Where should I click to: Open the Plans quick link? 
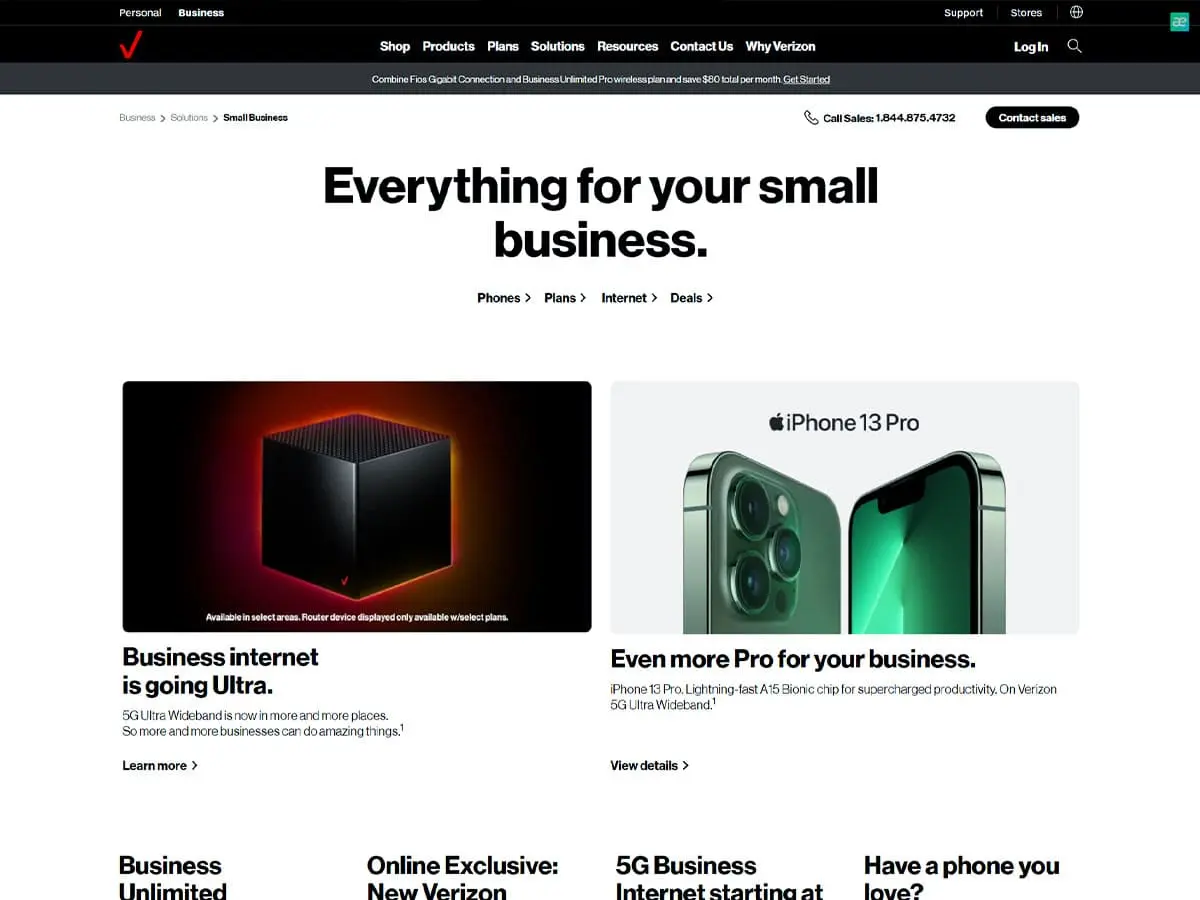[565, 298]
